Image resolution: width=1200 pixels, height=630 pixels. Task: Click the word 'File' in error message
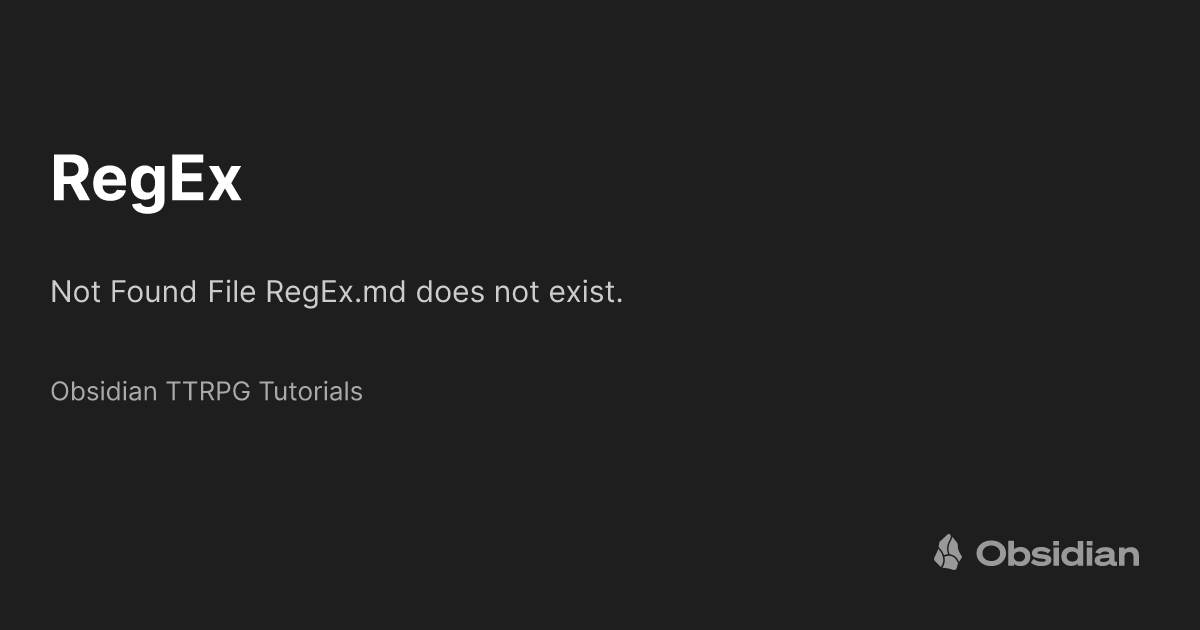point(233,292)
